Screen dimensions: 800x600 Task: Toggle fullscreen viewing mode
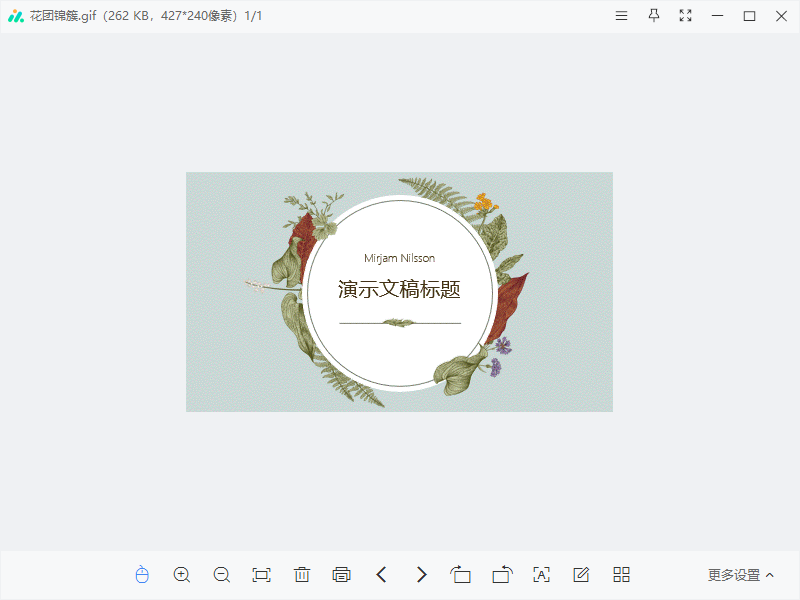pos(685,15)
